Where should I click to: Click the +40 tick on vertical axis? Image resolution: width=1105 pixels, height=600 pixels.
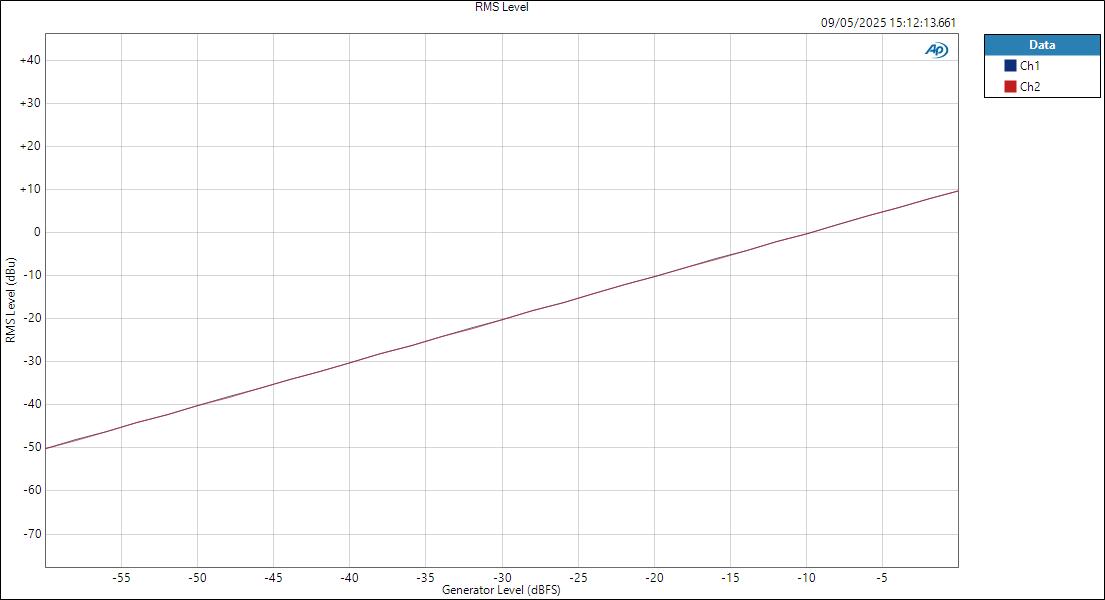point(30,61)
